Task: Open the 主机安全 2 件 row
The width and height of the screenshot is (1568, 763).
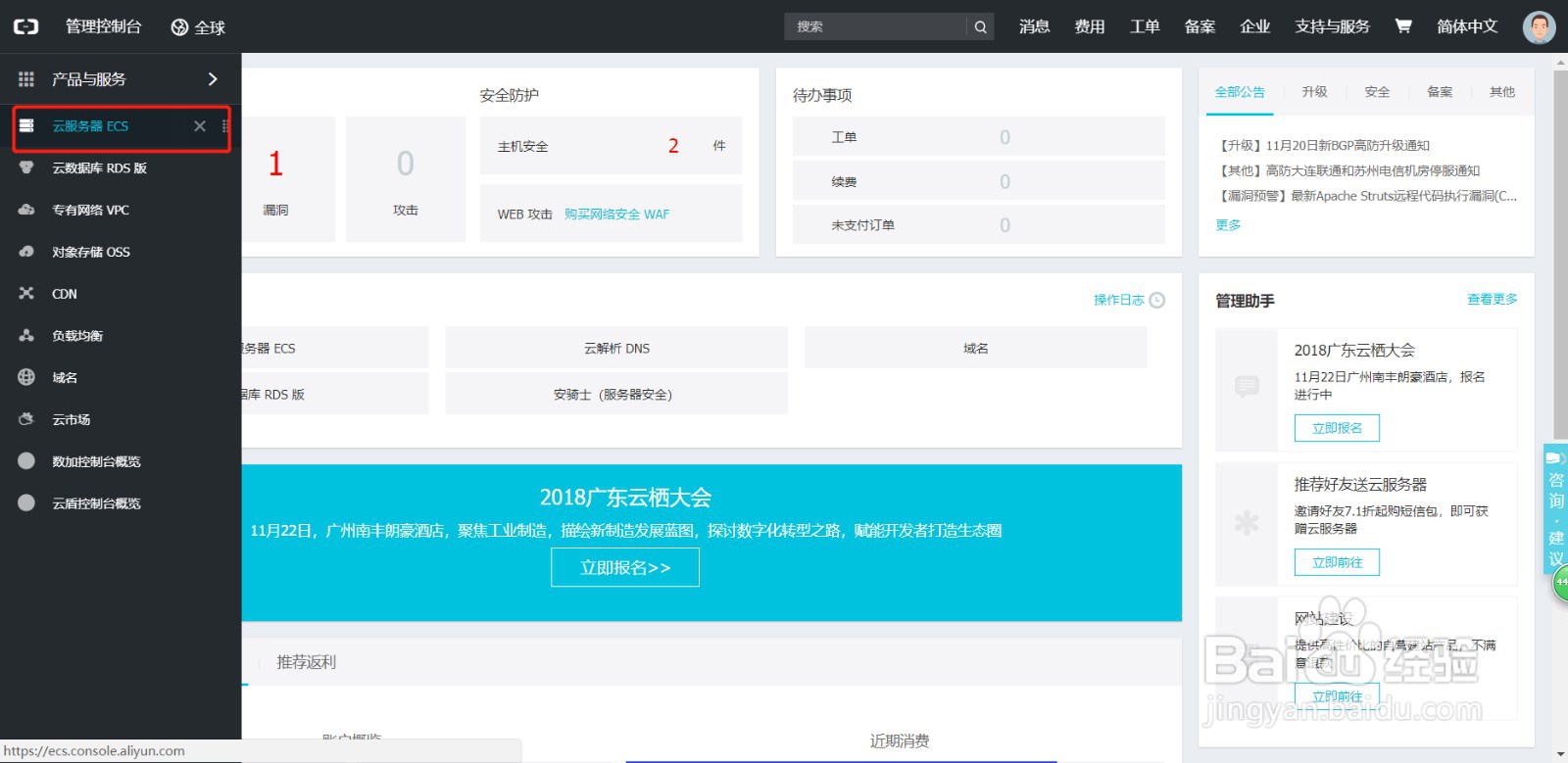Action: tap(612, 146)
